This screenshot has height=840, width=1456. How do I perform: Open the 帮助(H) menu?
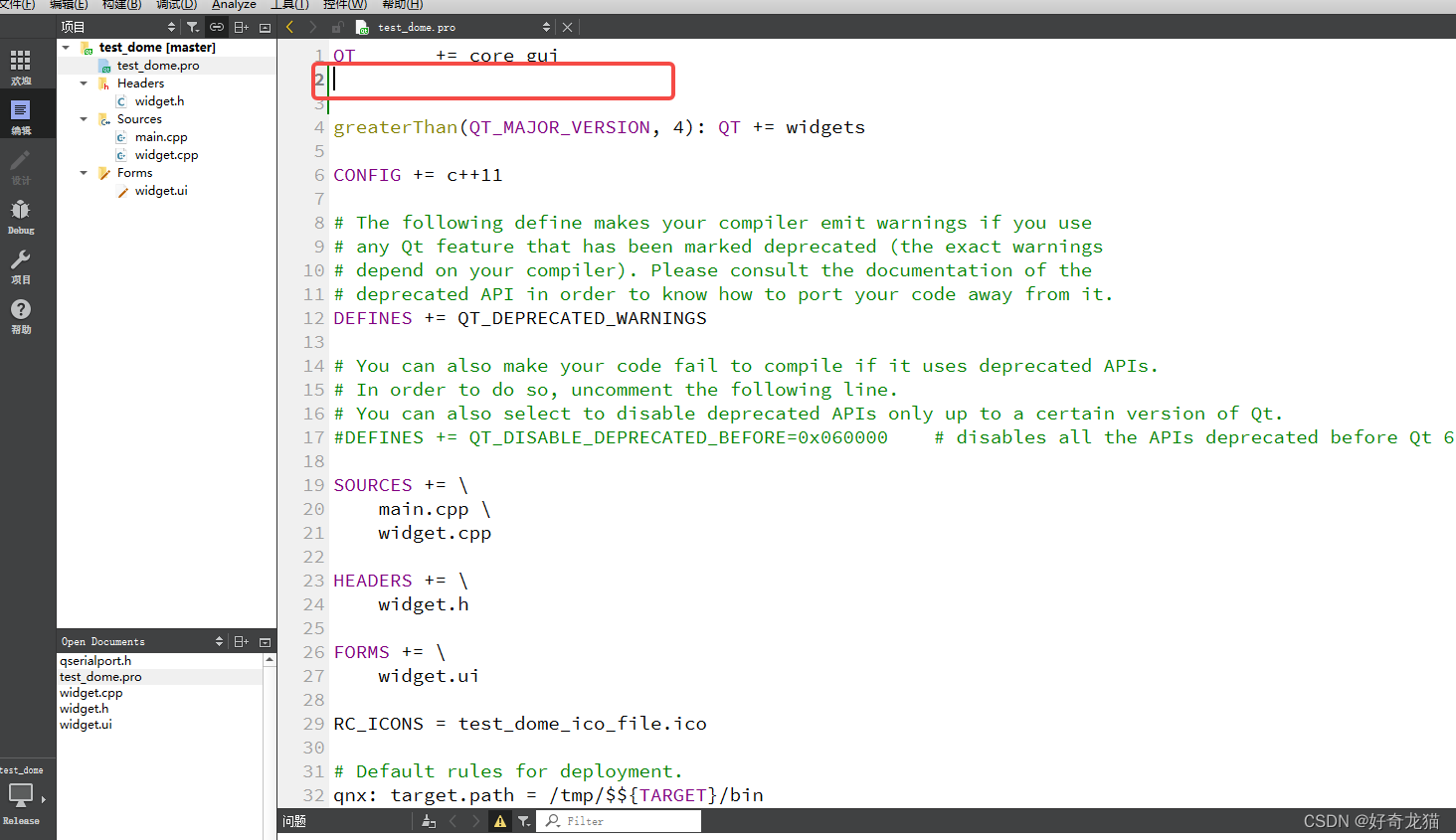tap(403, 5)
